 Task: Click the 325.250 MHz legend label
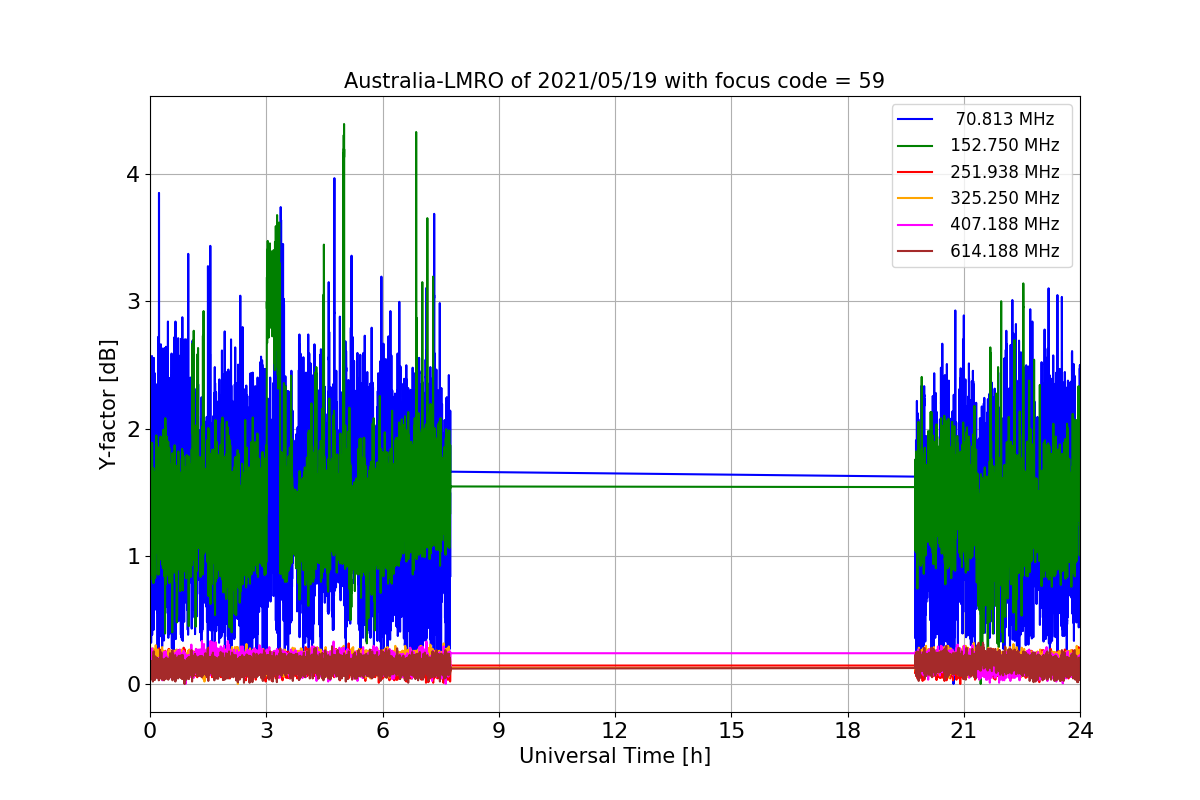(1005, 198)
